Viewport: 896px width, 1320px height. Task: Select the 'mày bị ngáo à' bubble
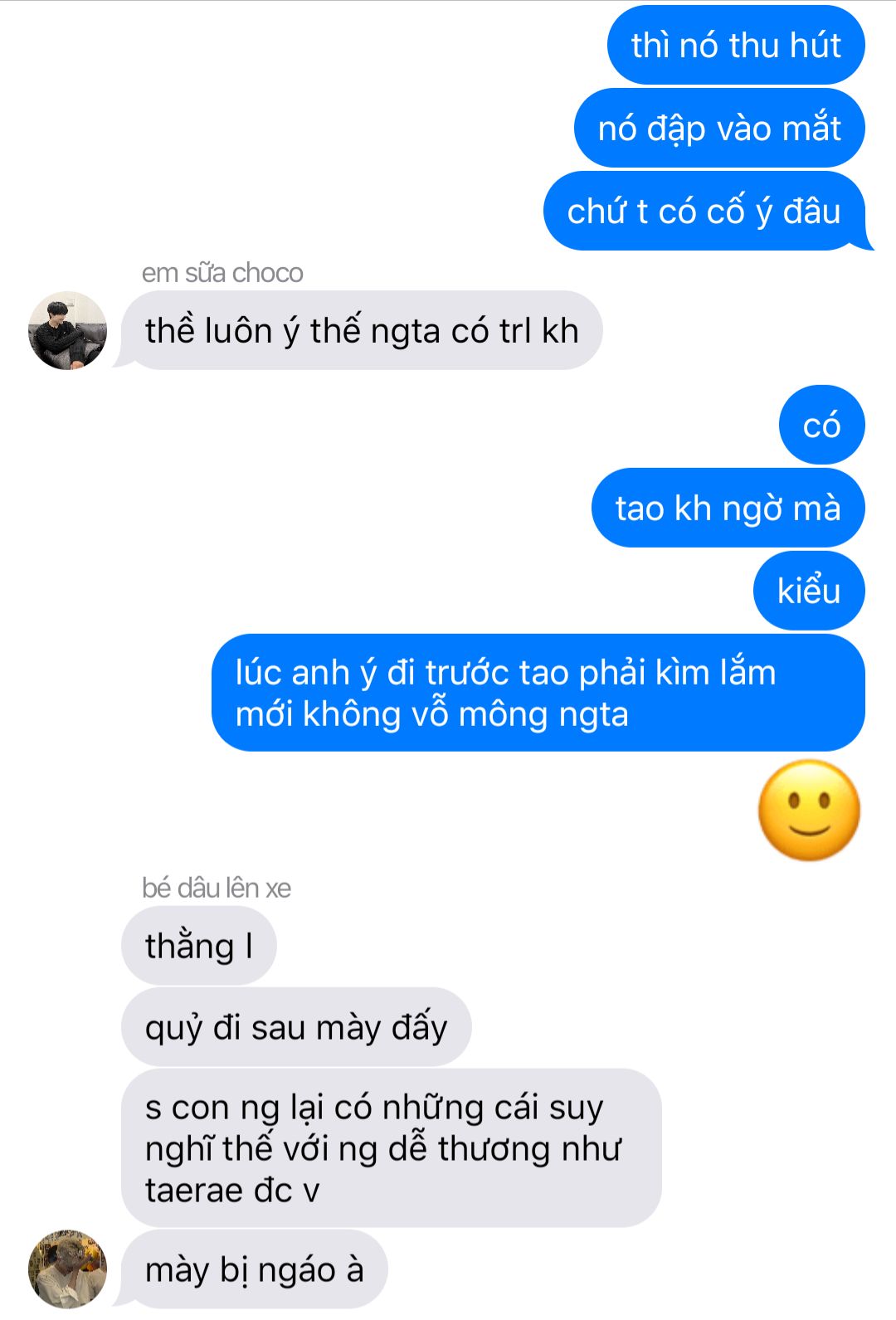(255, 1269)
